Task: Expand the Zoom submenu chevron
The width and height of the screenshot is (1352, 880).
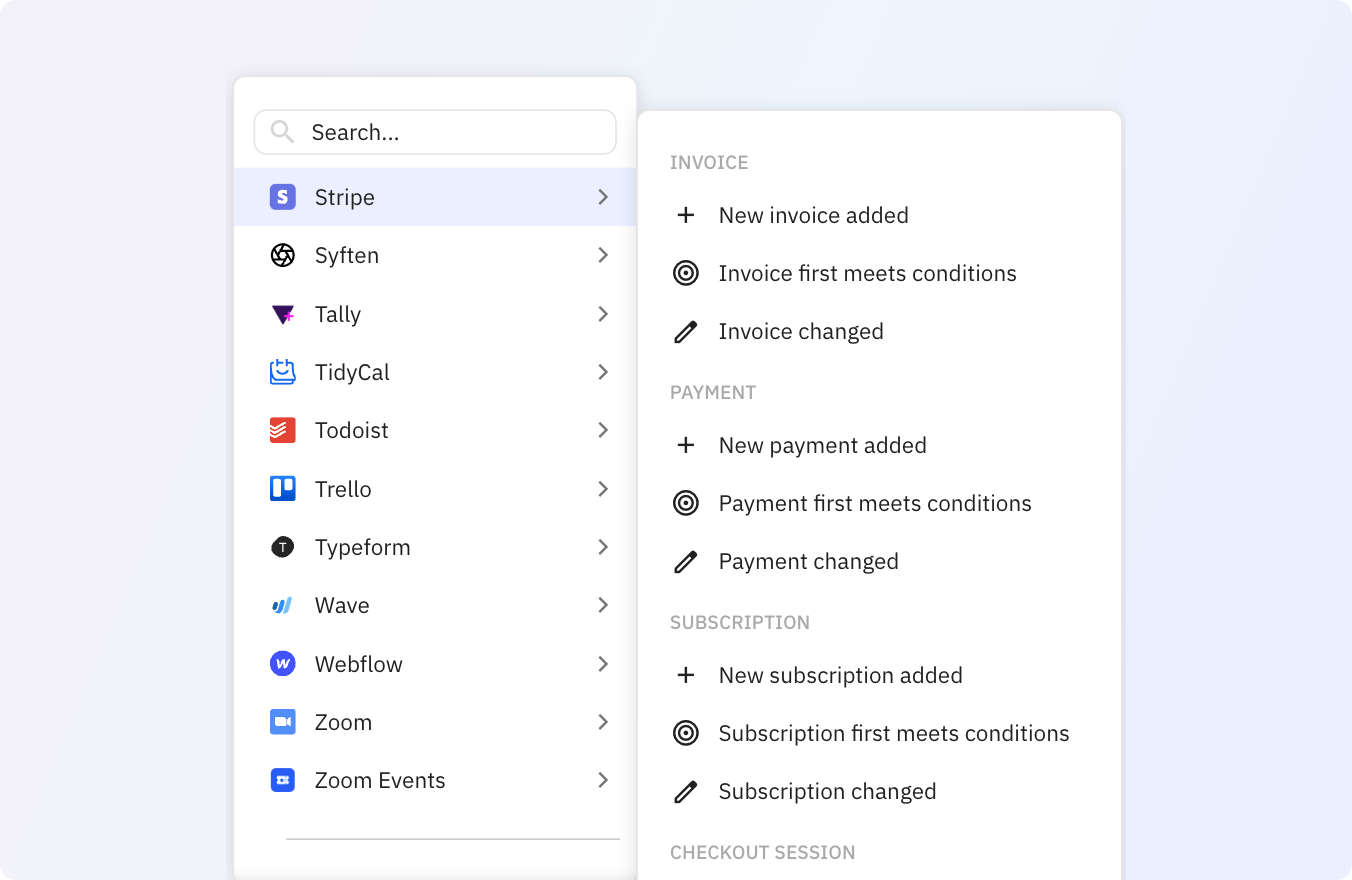Action: (603, 722)
